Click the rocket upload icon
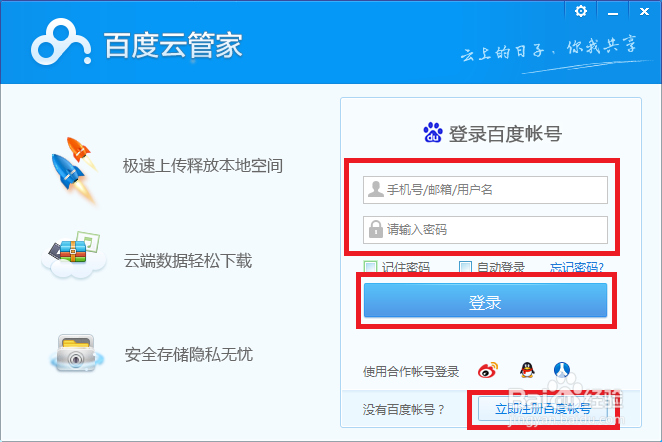662x442 pixels. pyautogui.click(x=74, y=171)
